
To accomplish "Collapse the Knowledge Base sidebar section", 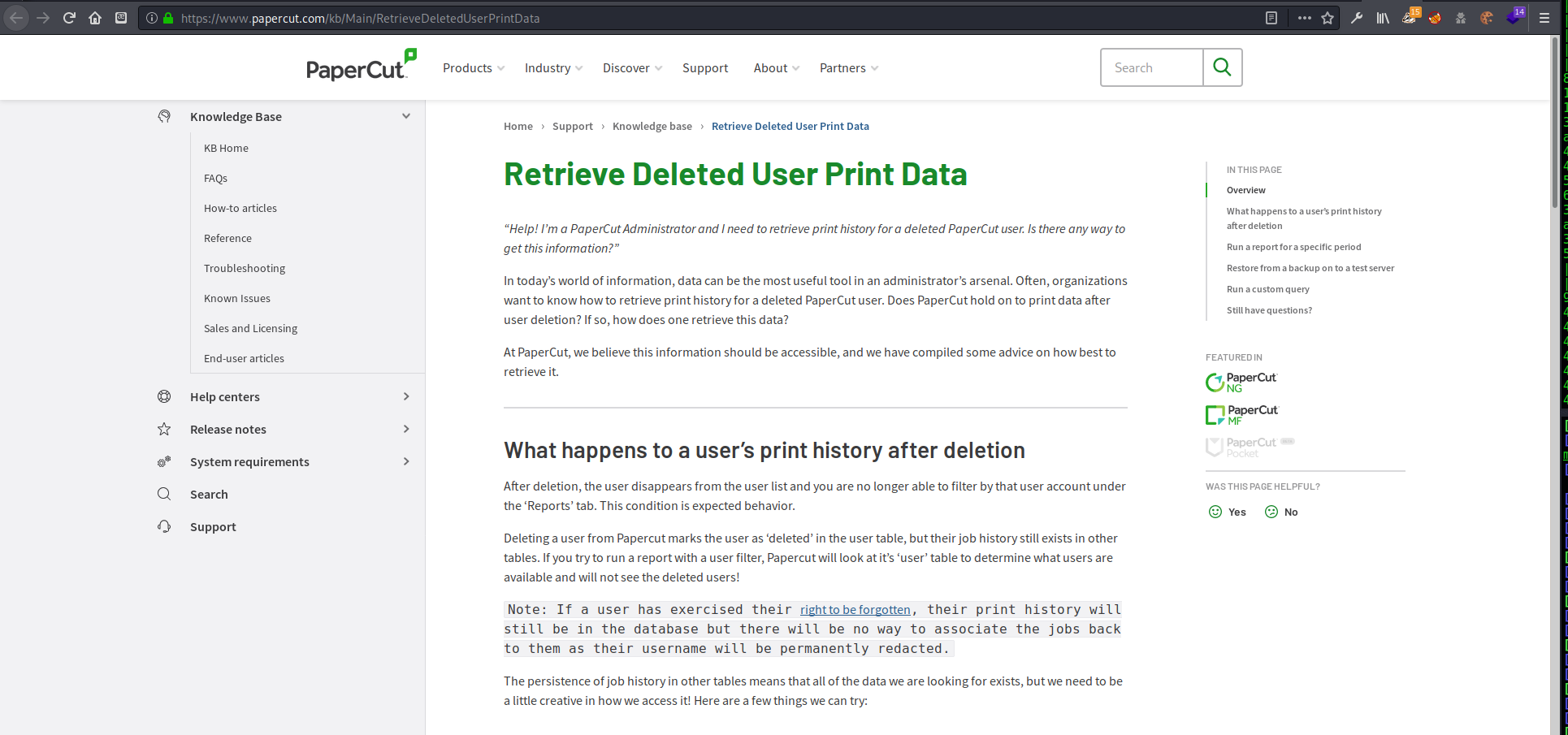I will pos(406,116).
